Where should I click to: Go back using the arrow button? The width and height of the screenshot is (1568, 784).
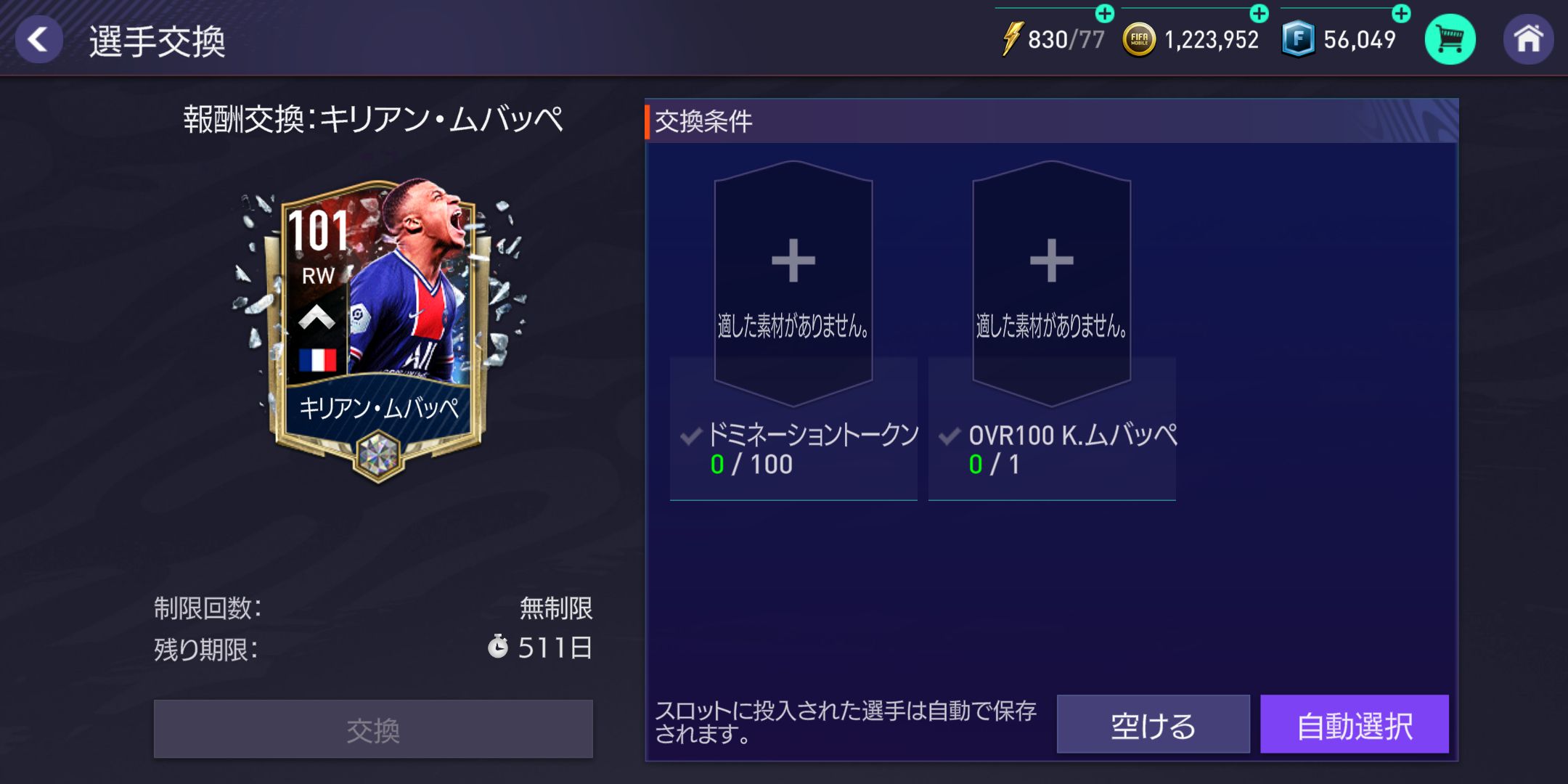pos(38,39)
